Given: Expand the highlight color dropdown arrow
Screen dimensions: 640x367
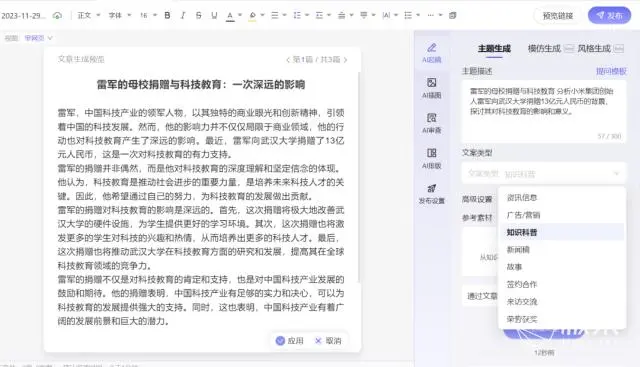Looking at the screenshot, I should 262,16.
